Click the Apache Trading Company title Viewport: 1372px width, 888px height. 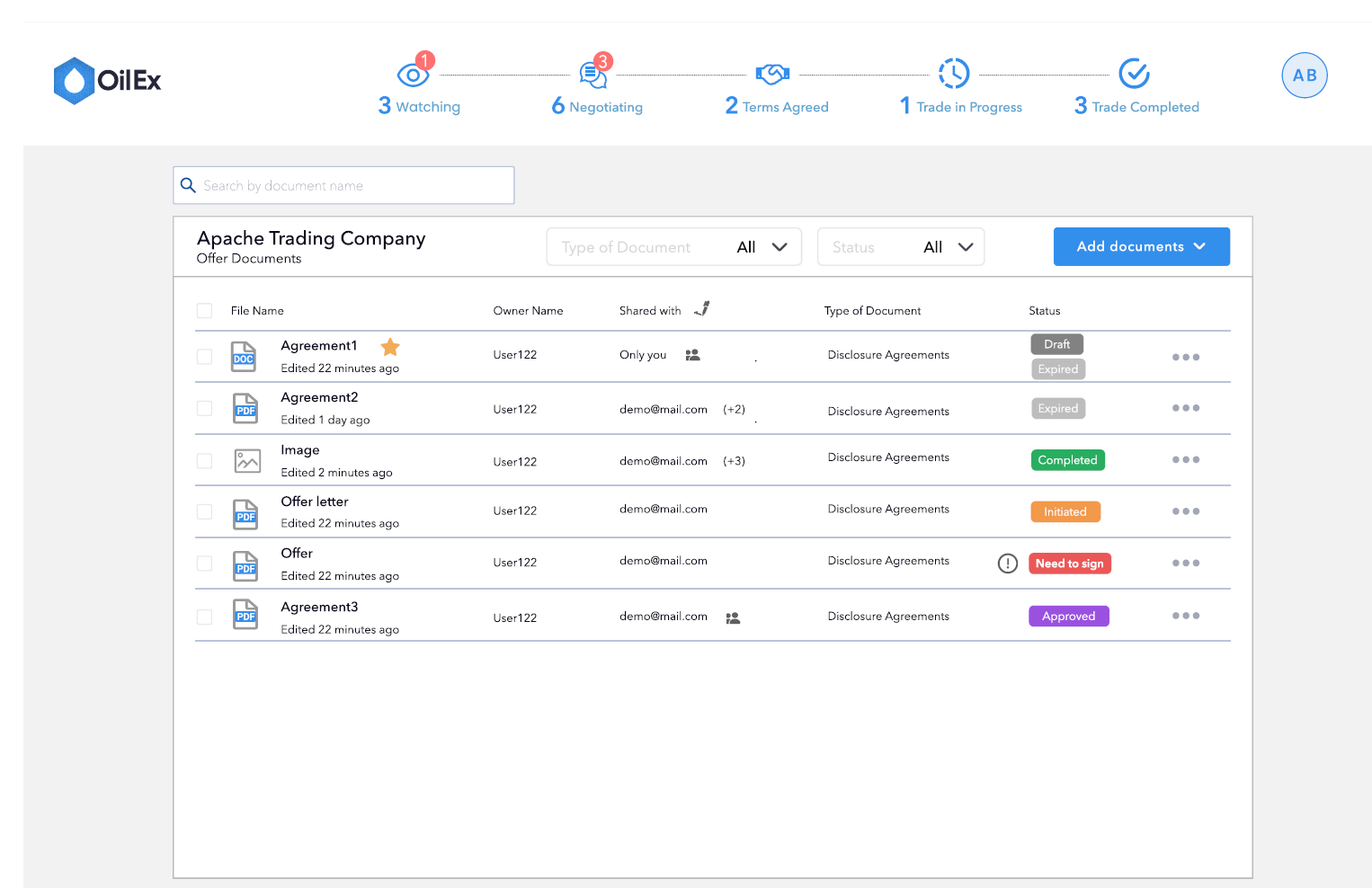click(x=311, y=238)
